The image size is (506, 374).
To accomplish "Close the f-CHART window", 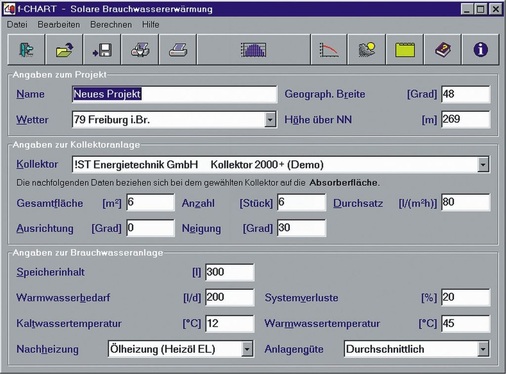I will pyautogui.click(x=496, y=9).
